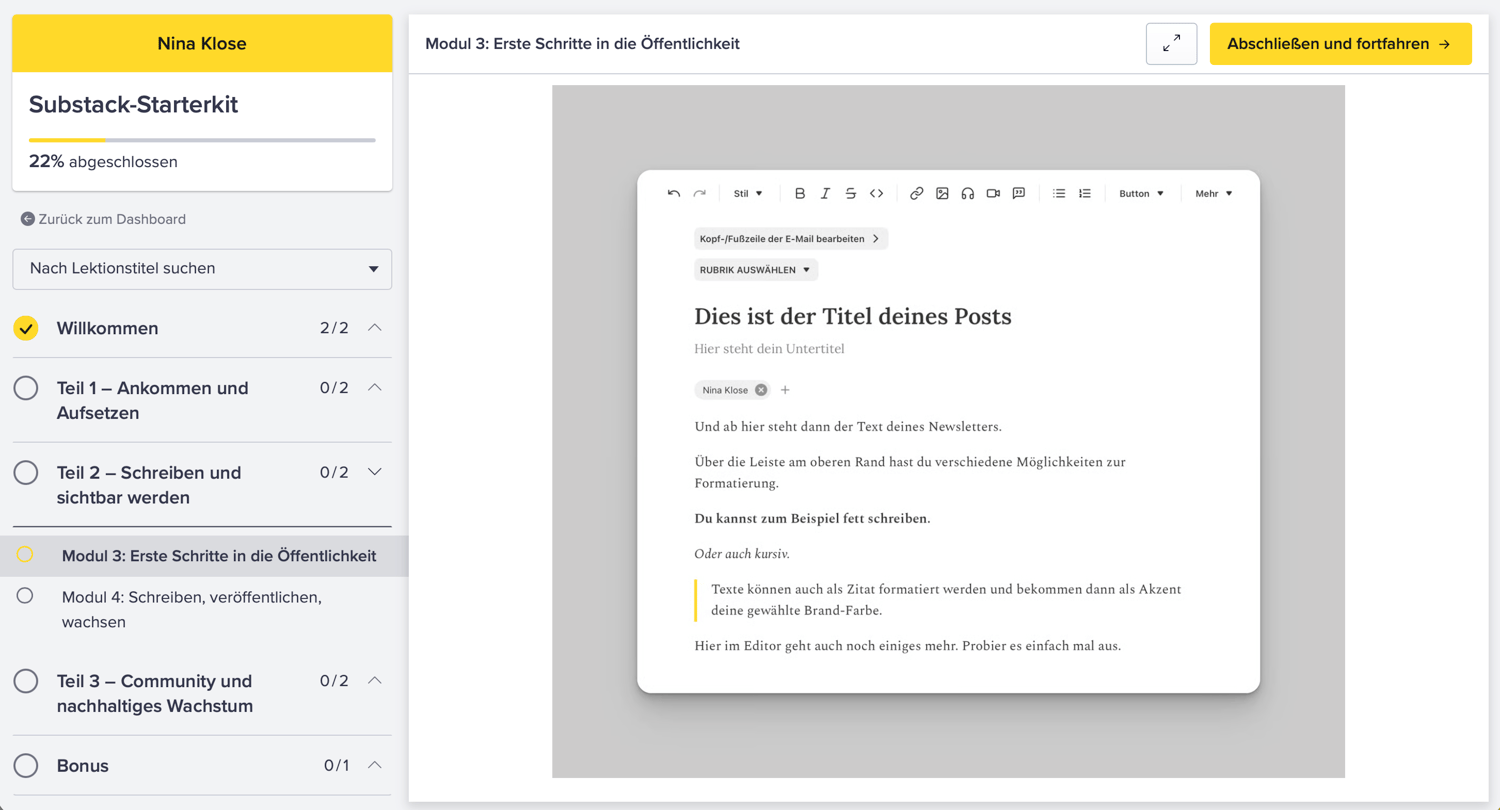The image size is (1500, 810).
Task: Select the Willkommen section title
Action: [x=107, y=328]
